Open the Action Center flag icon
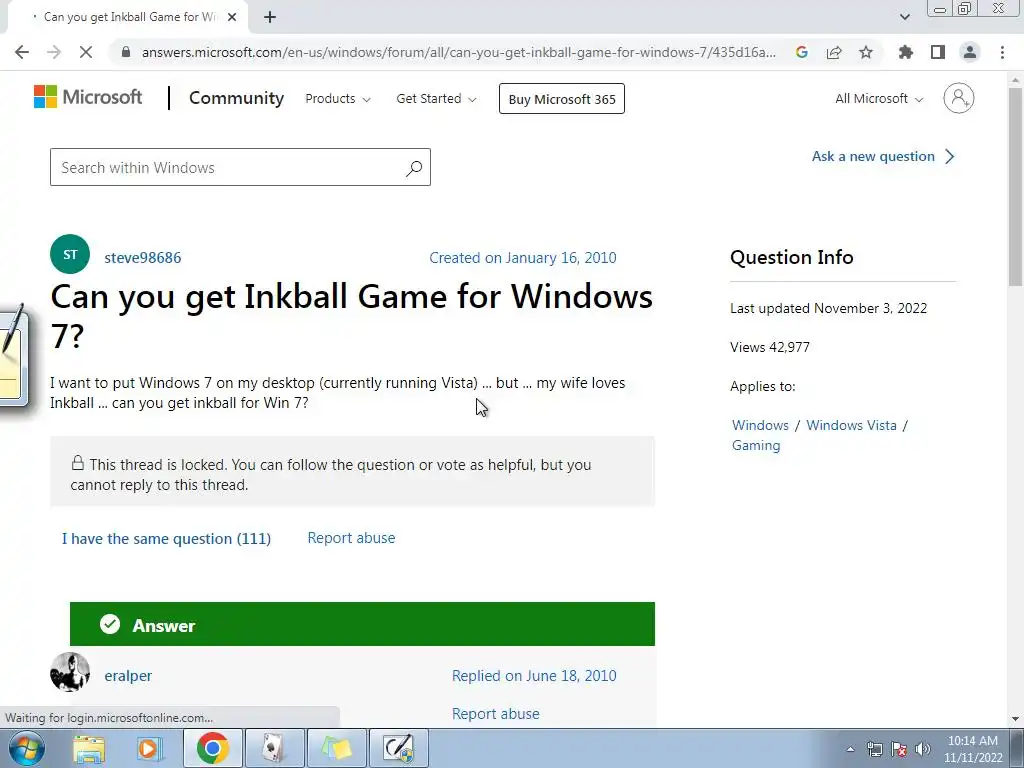 click(899, 749)
